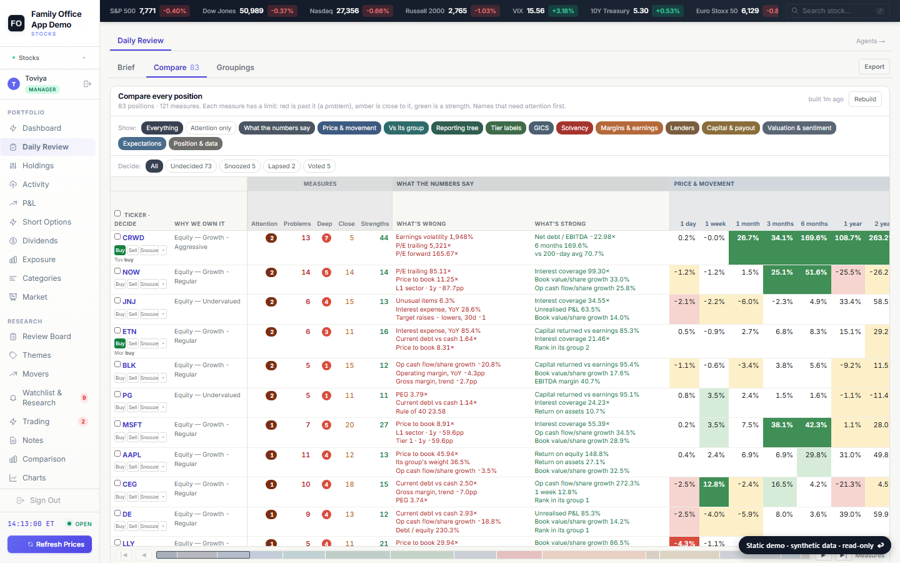Viewport: 900px width, 563px height.
Task: Switch to the Groupings tab
Action: click(x=235, y=67)
